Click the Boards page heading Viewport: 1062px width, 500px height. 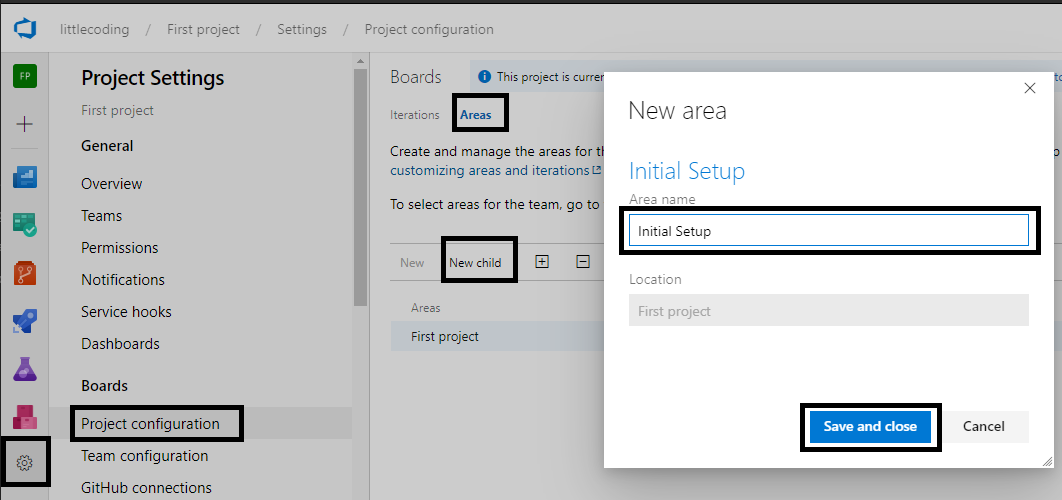(416, 77)
